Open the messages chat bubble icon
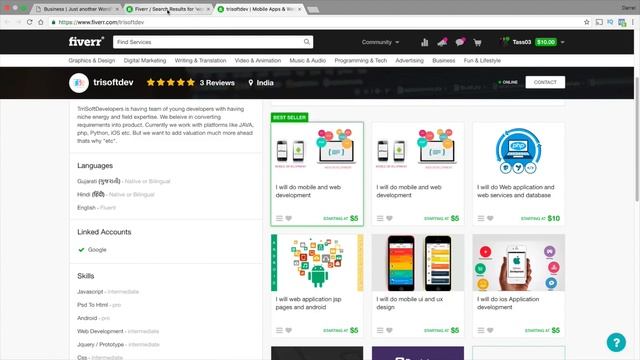This screenshot has height=360, width=640. click(x=460, y=42)
